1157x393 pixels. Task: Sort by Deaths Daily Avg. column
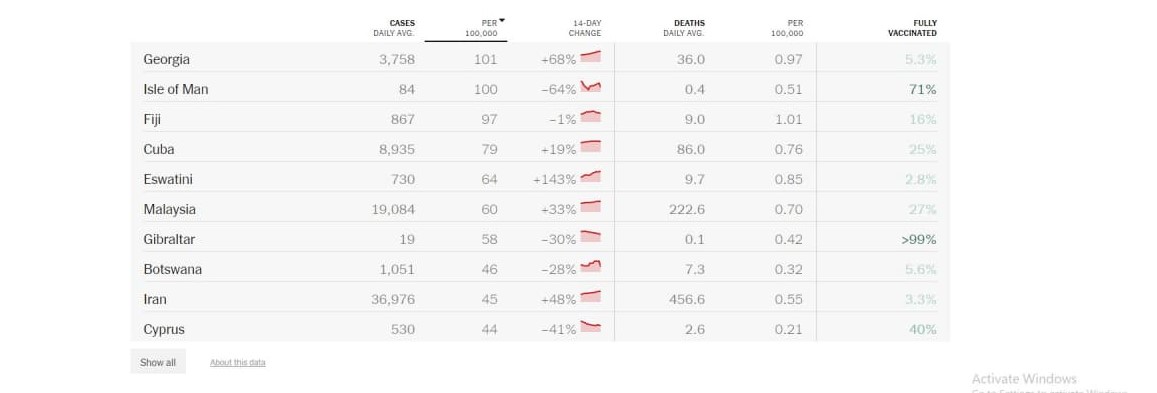[684, 28]
